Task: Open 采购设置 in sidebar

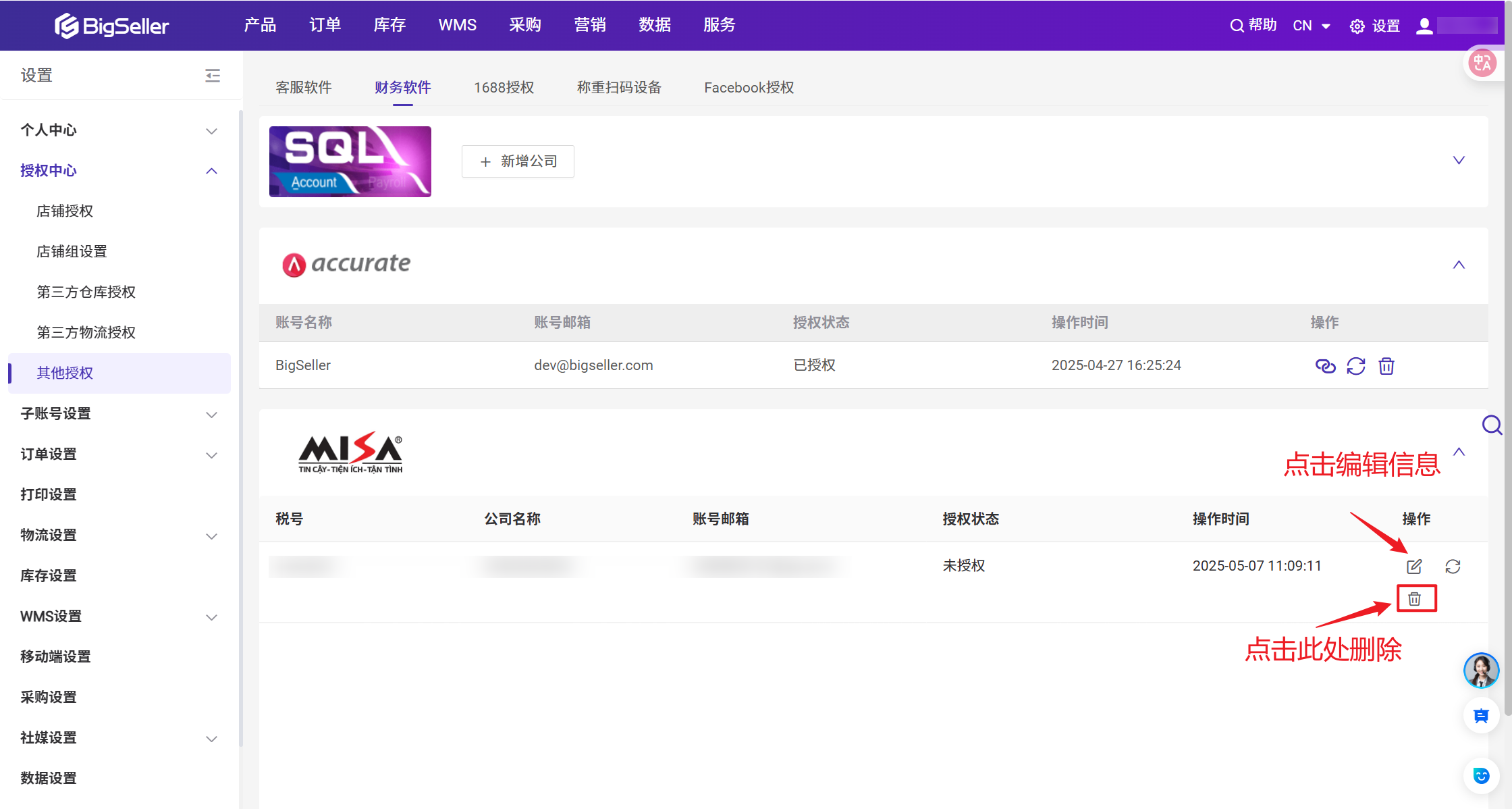Action: (x=49, y=698)
